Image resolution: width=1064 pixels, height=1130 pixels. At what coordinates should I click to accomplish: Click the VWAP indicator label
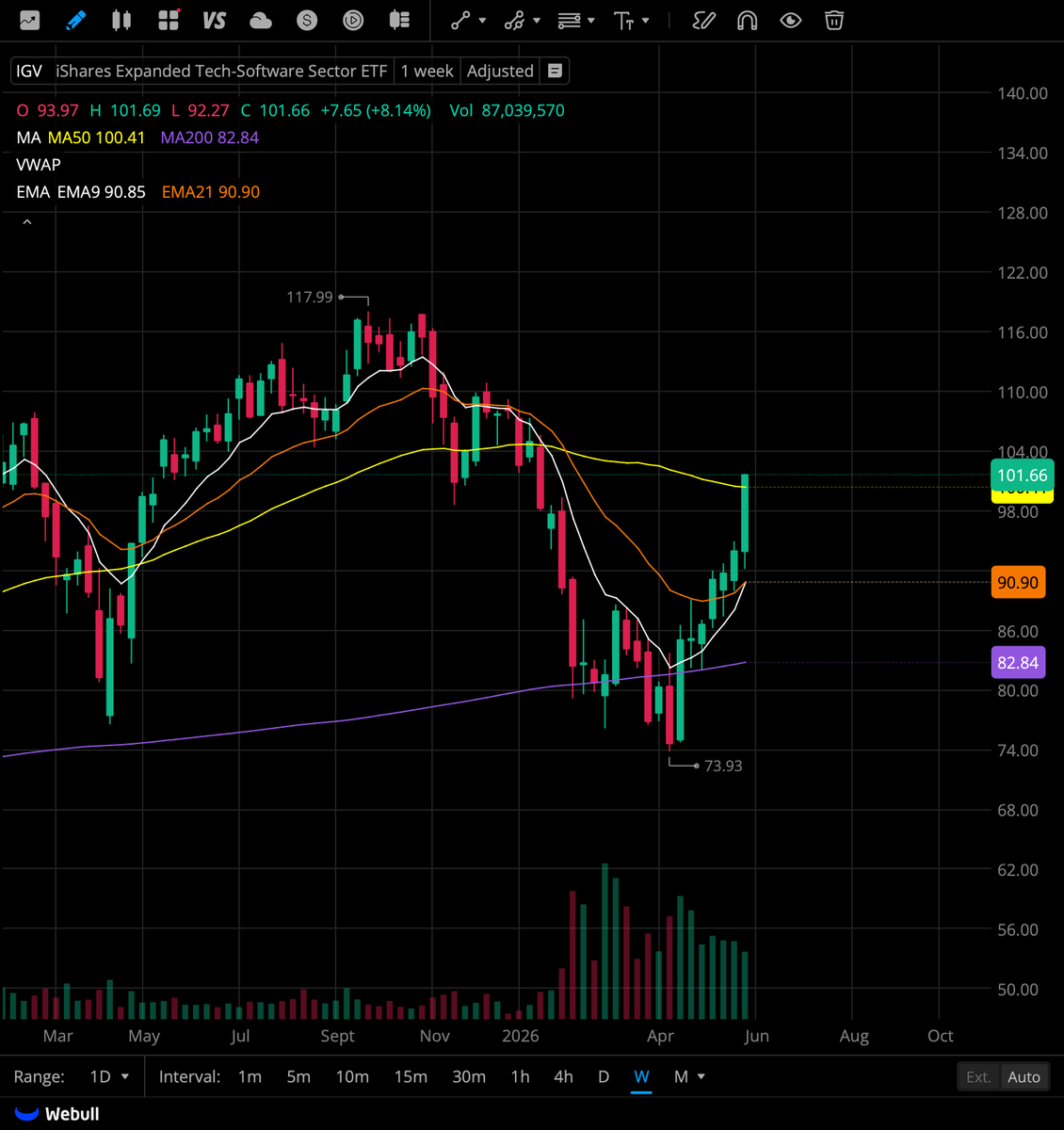39,165
